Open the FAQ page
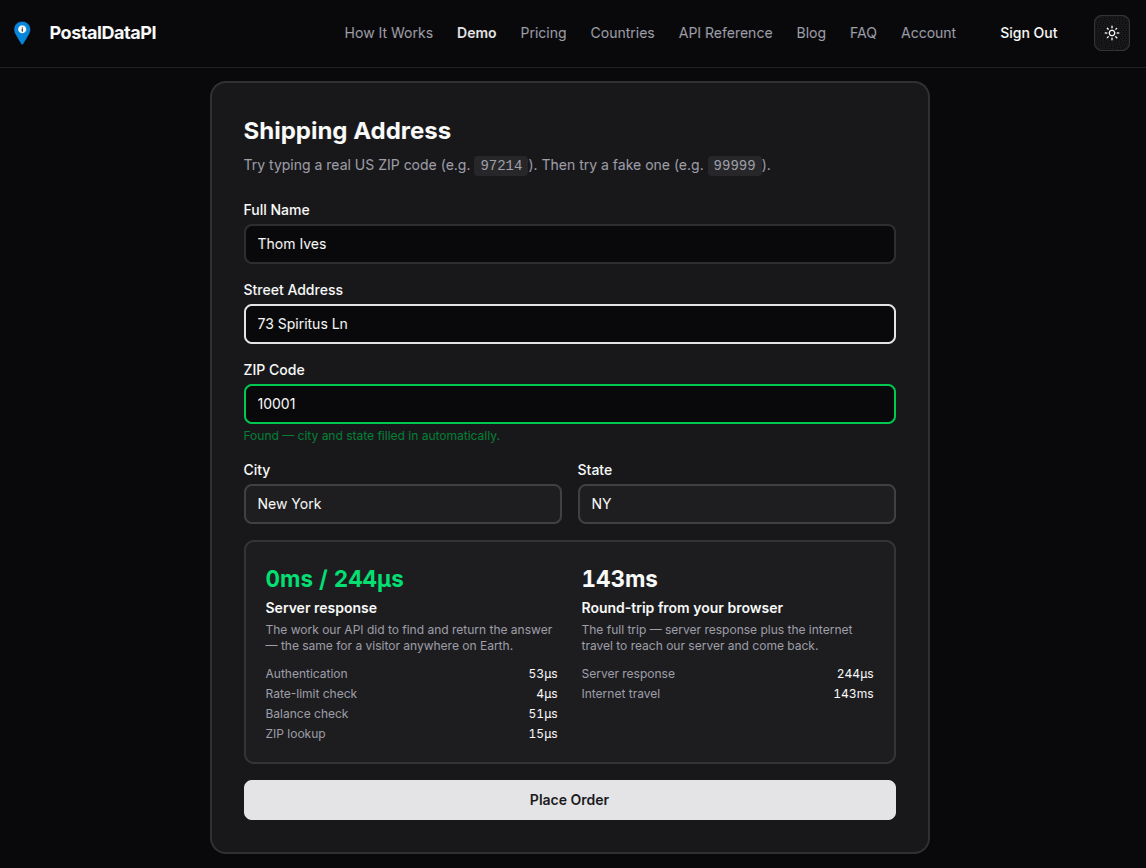This screenshot has height=868, width=1146. [x=862, y=33]
